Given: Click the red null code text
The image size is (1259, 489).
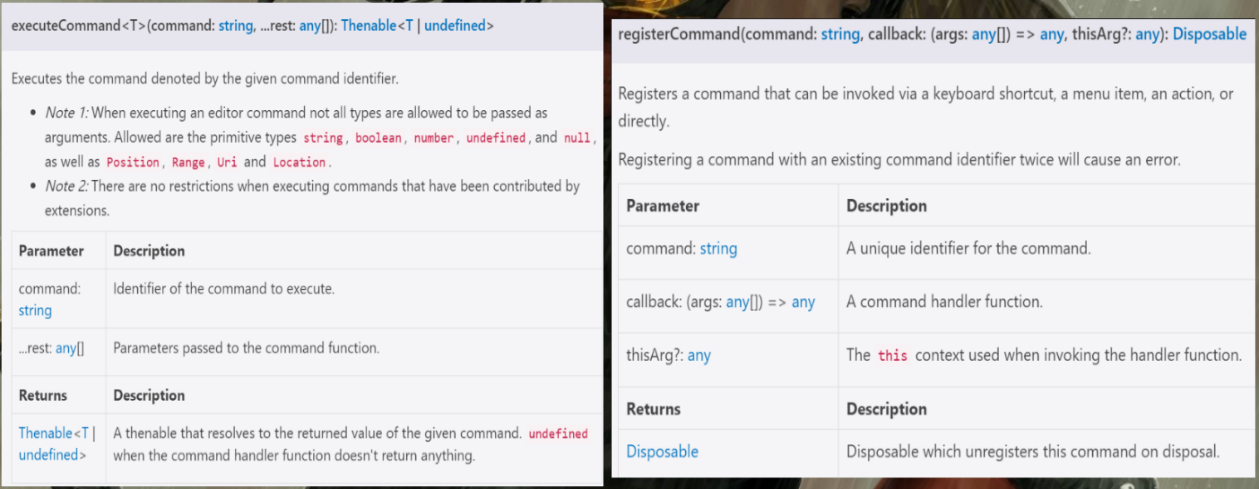Looking at the screenshot, I should click(577, 138).
